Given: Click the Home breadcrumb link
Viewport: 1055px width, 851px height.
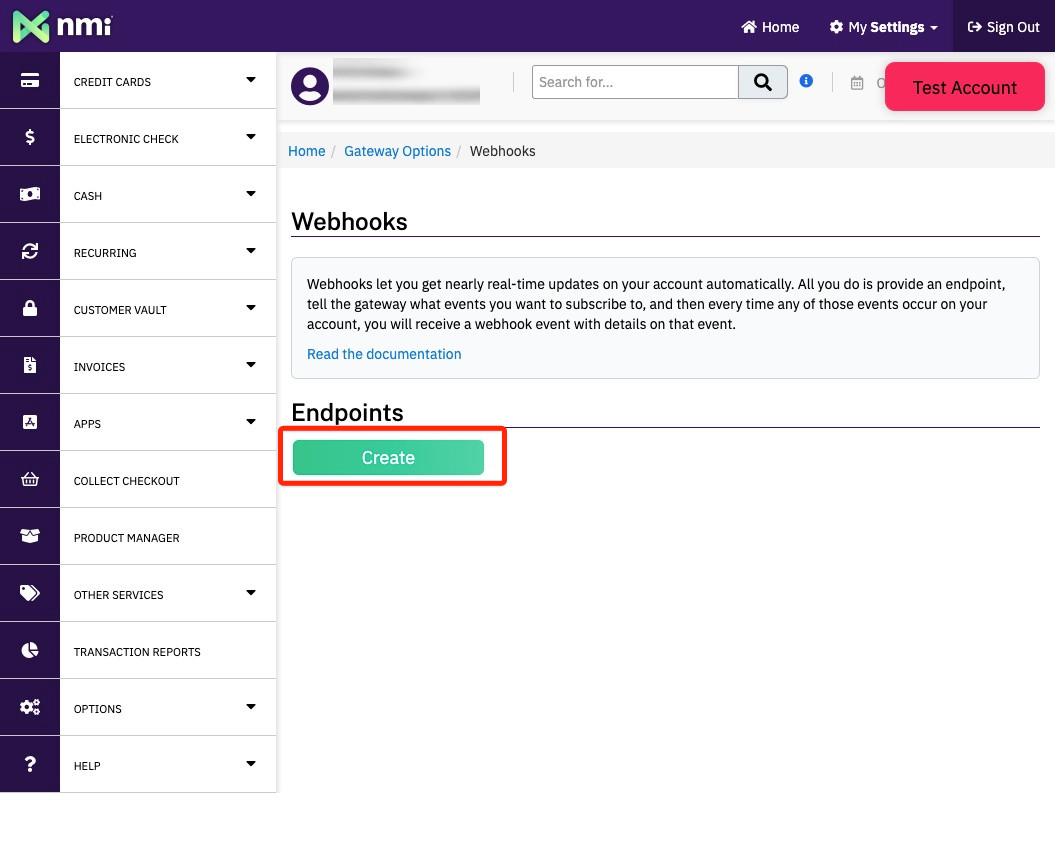Looking at the screenshot, I should [x=307, y=151].
